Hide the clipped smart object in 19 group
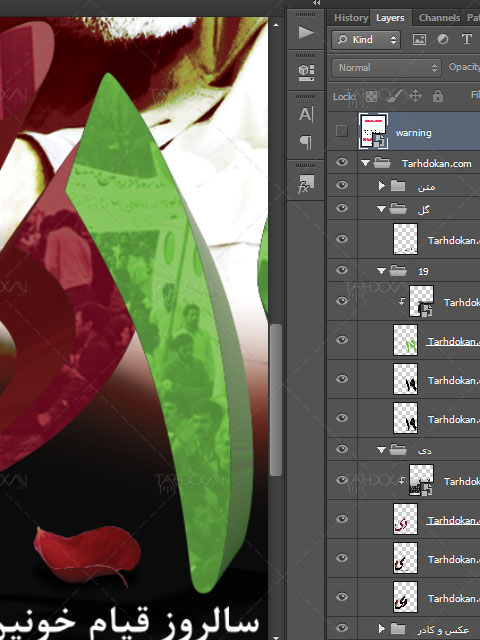 pos(342,301)
